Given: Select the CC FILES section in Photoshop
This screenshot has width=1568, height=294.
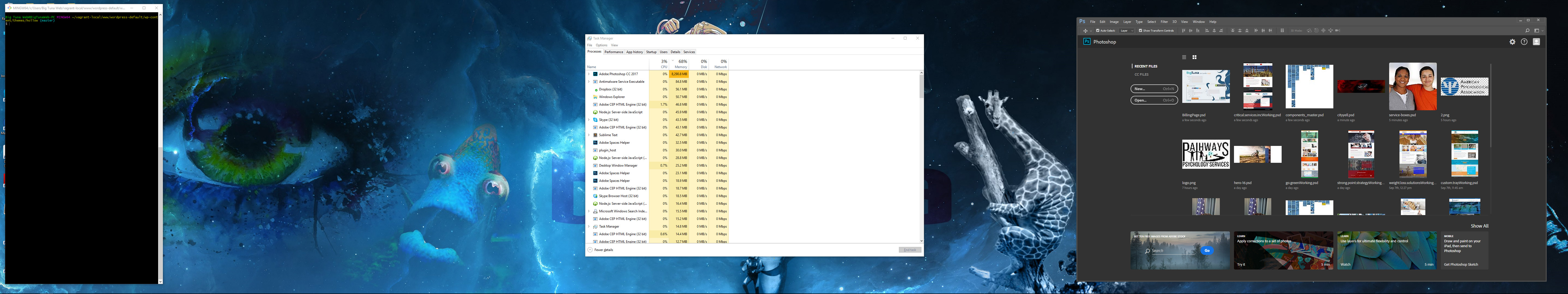Looking at the screenshot, I should [x=1141, y=75].
